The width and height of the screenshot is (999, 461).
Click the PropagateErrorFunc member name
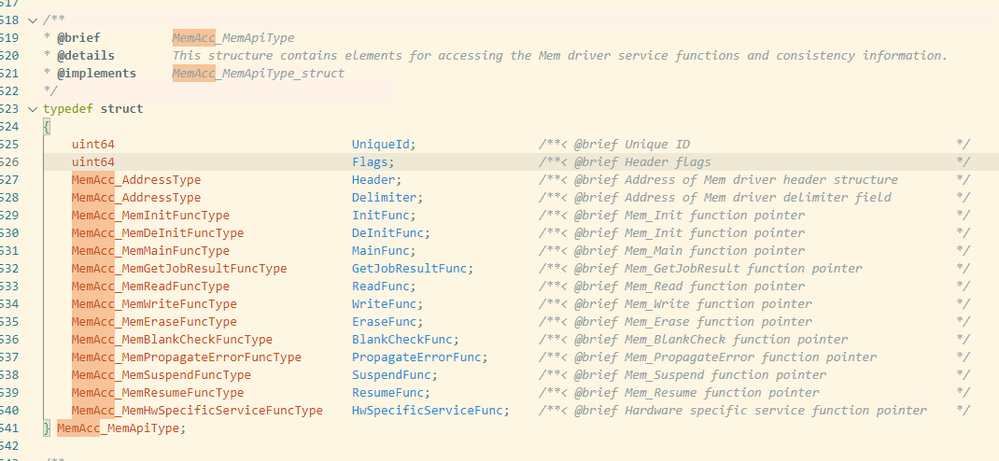(x=418, y=357)
